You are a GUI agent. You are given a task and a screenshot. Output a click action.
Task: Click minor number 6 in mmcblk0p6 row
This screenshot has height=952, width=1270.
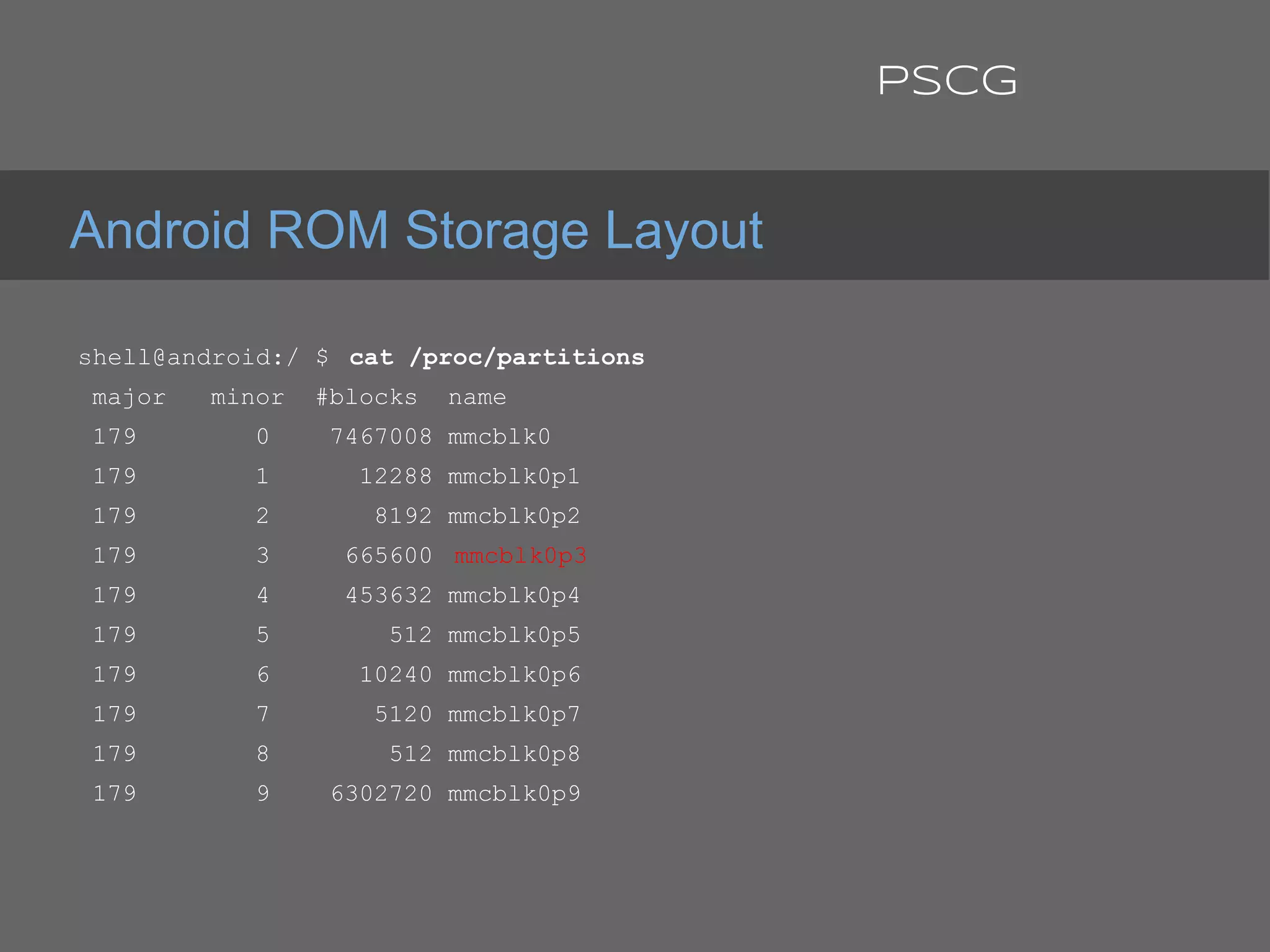263,674
